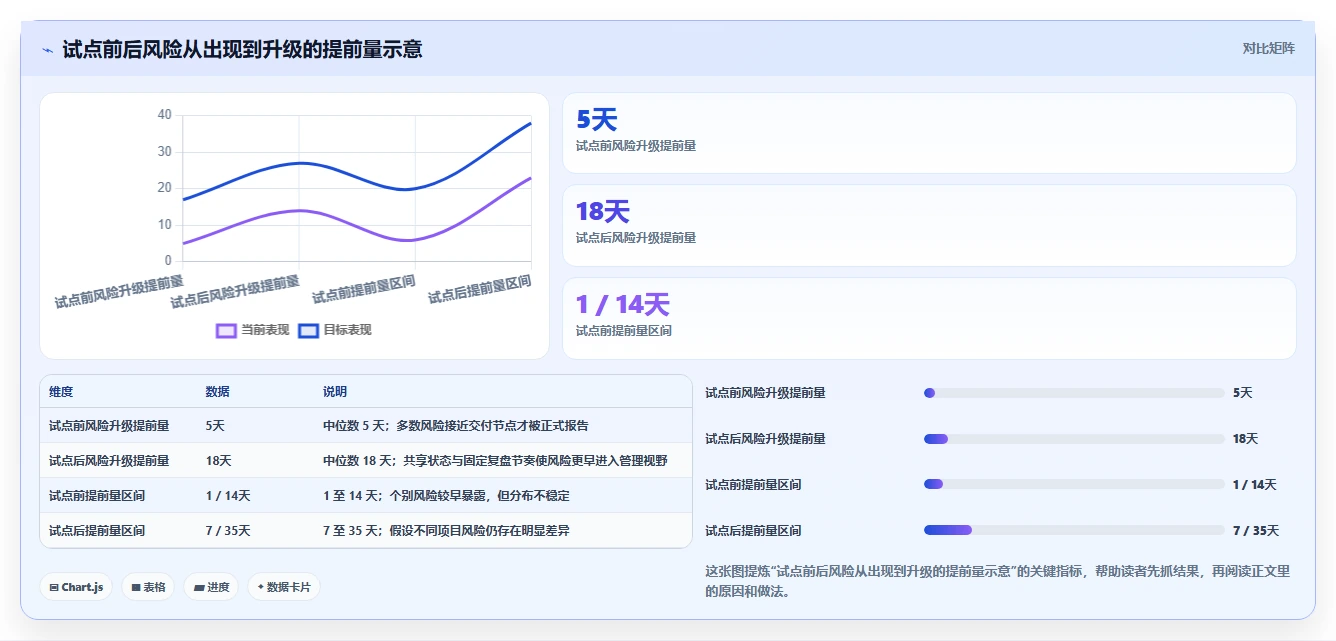Screen dimensions: 1336x641
Task: Click the 5天 data card value
Action: tap(597, 120)
